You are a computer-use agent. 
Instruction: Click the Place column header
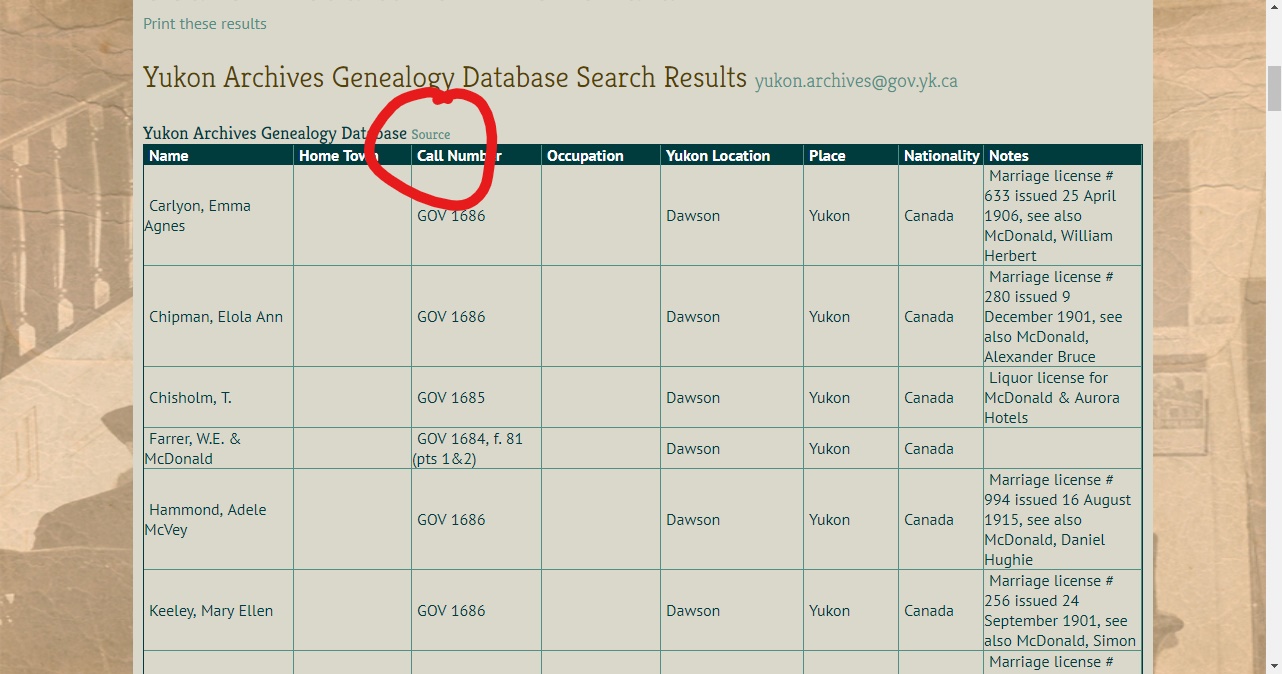[x=827, y=156]
